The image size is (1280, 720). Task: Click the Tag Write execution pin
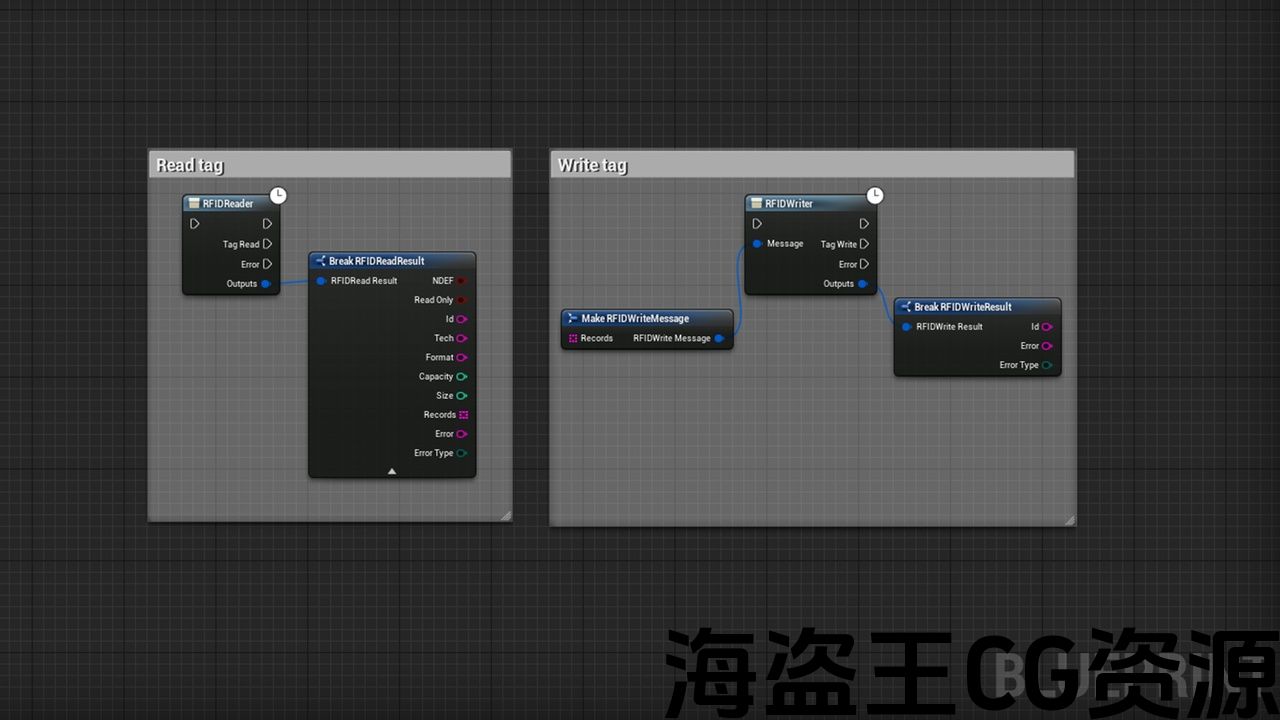click(864, 244)
